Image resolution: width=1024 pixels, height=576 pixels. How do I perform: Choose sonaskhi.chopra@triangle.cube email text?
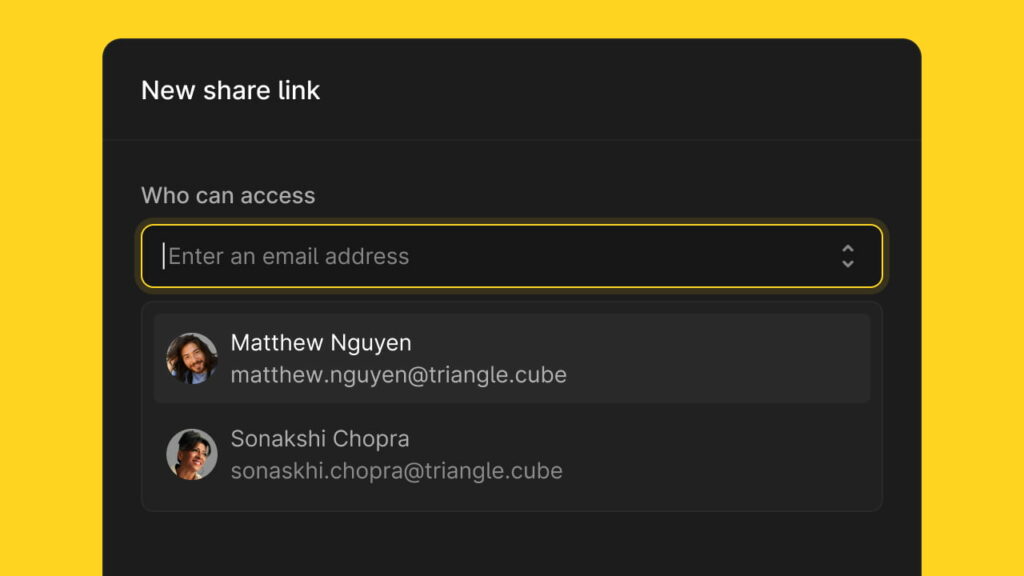396,471
